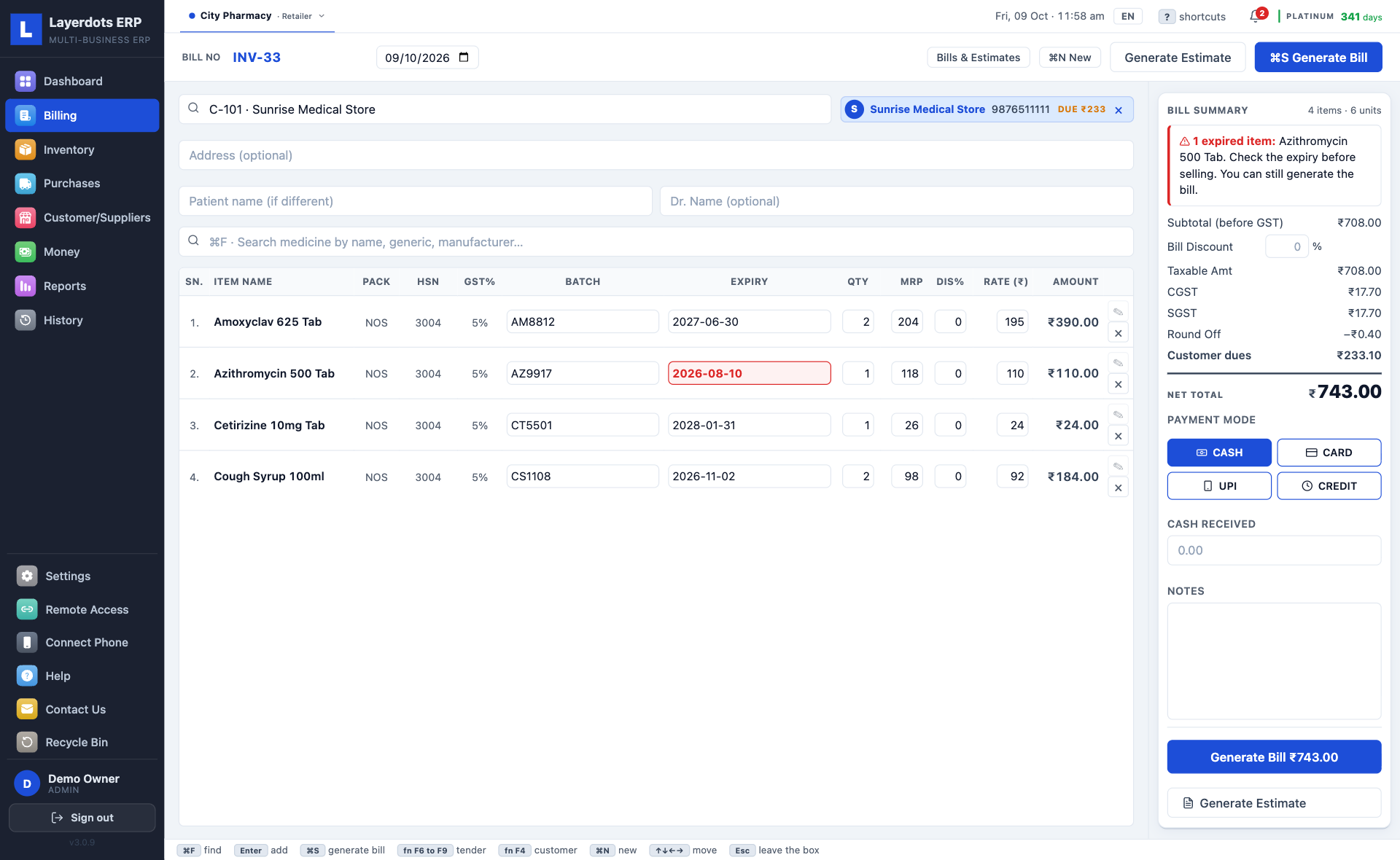Switch language with EN toggle
This screenshot has width=1400, height=860.
coord(1127,16)
